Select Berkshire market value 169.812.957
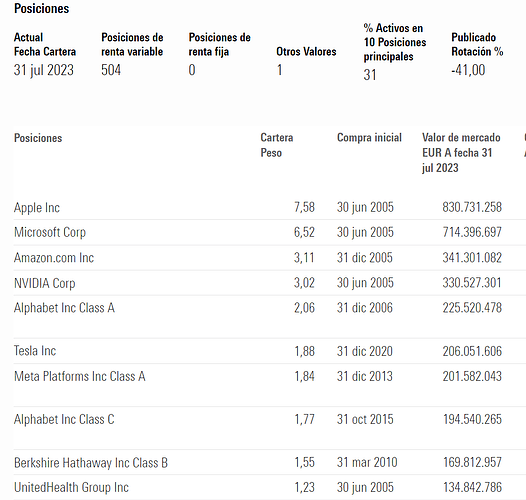This screenshot has width=526, height=500. tap(472, 462)
